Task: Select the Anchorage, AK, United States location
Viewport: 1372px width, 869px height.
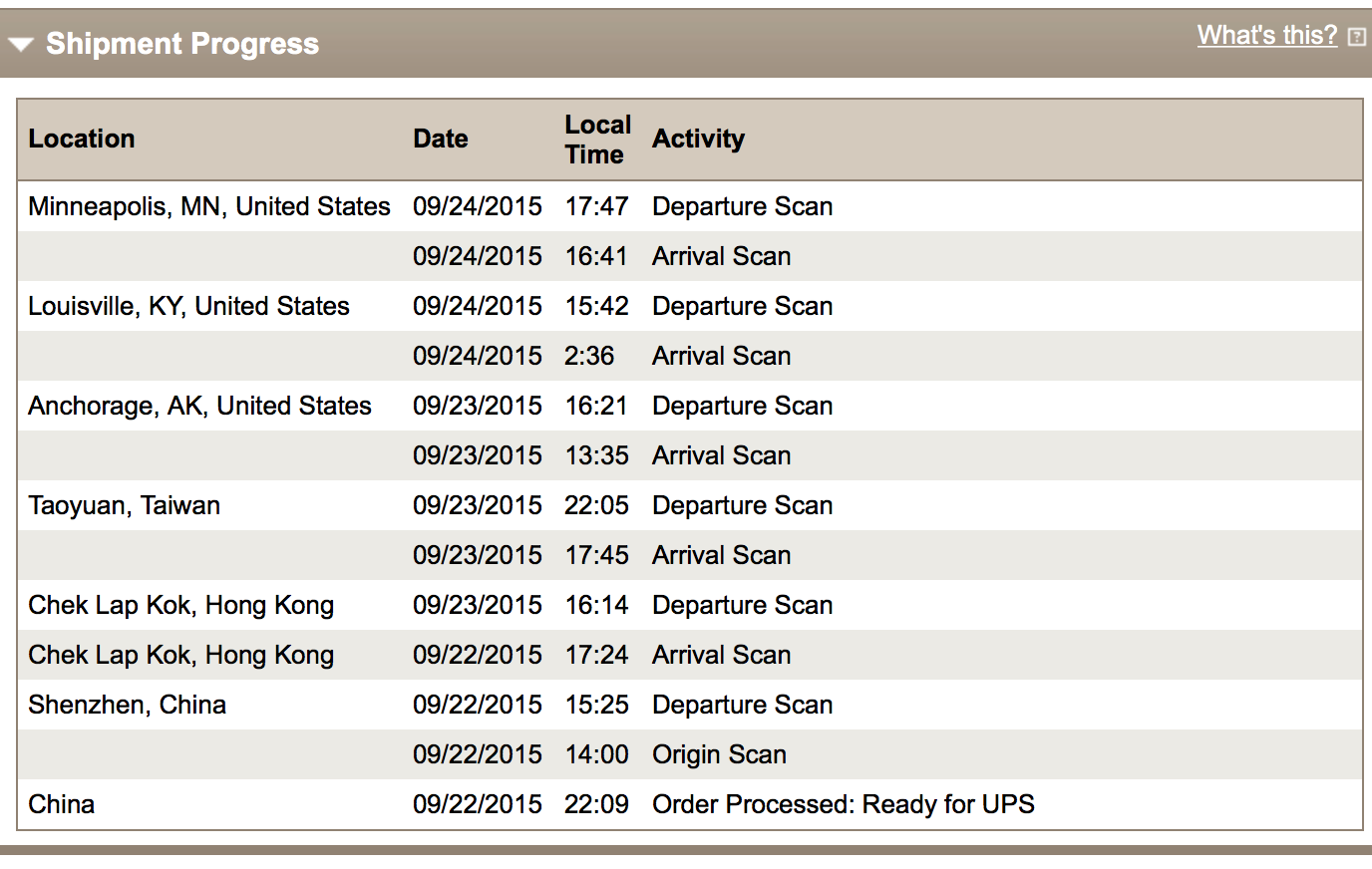Action: 199,406
